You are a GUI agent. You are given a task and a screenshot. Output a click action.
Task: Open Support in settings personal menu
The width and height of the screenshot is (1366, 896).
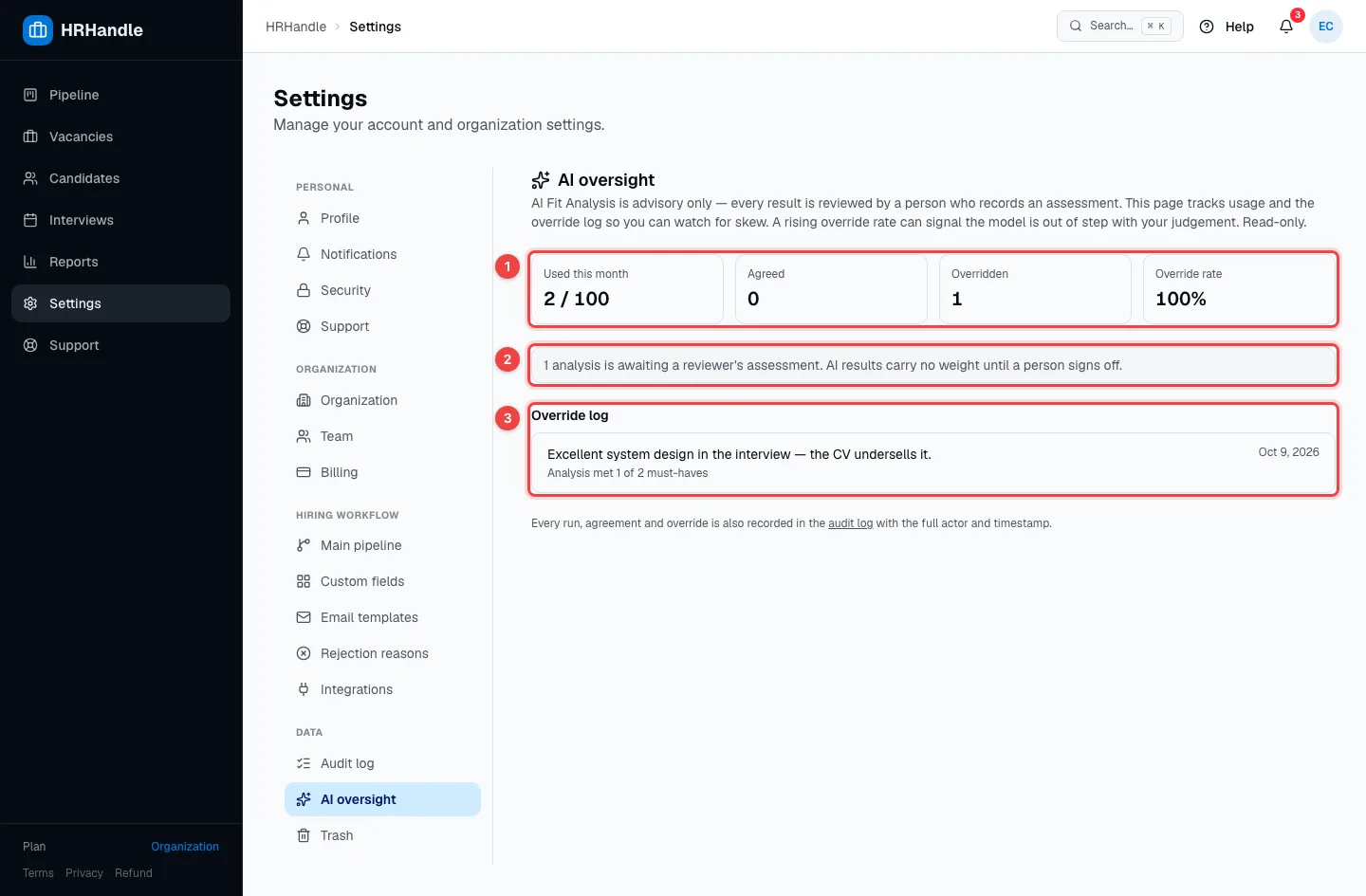(x=382, y=326)
